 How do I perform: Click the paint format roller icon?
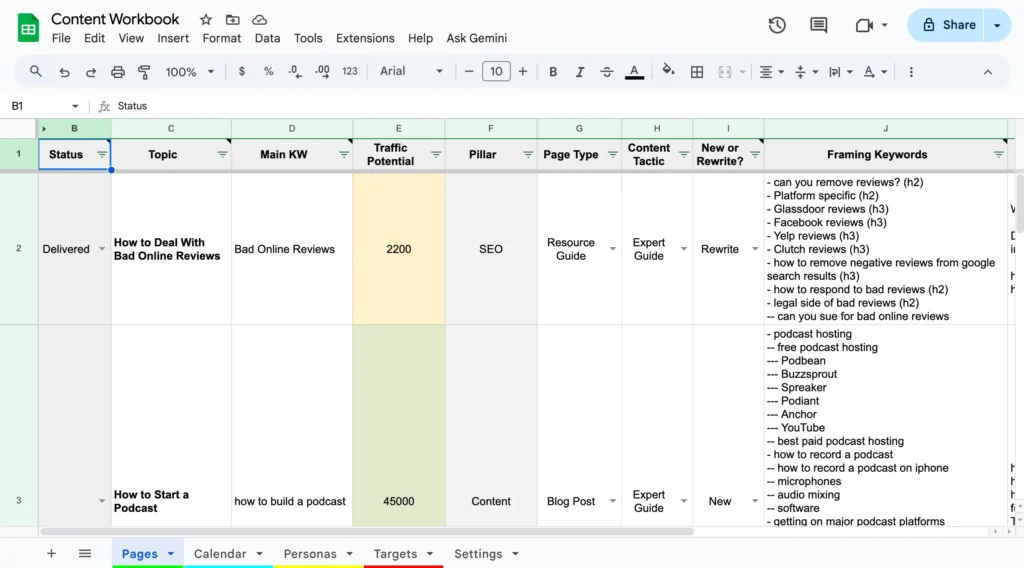[144, 72]
